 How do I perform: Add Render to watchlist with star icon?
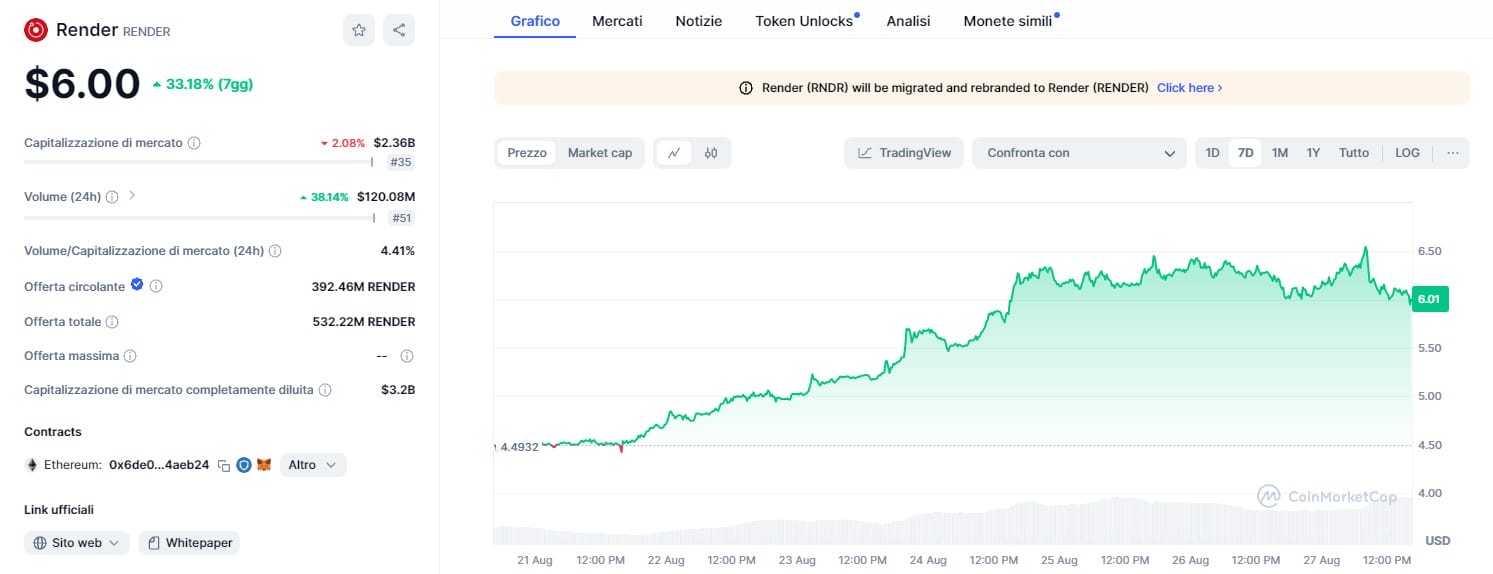[x=359, y=30]
